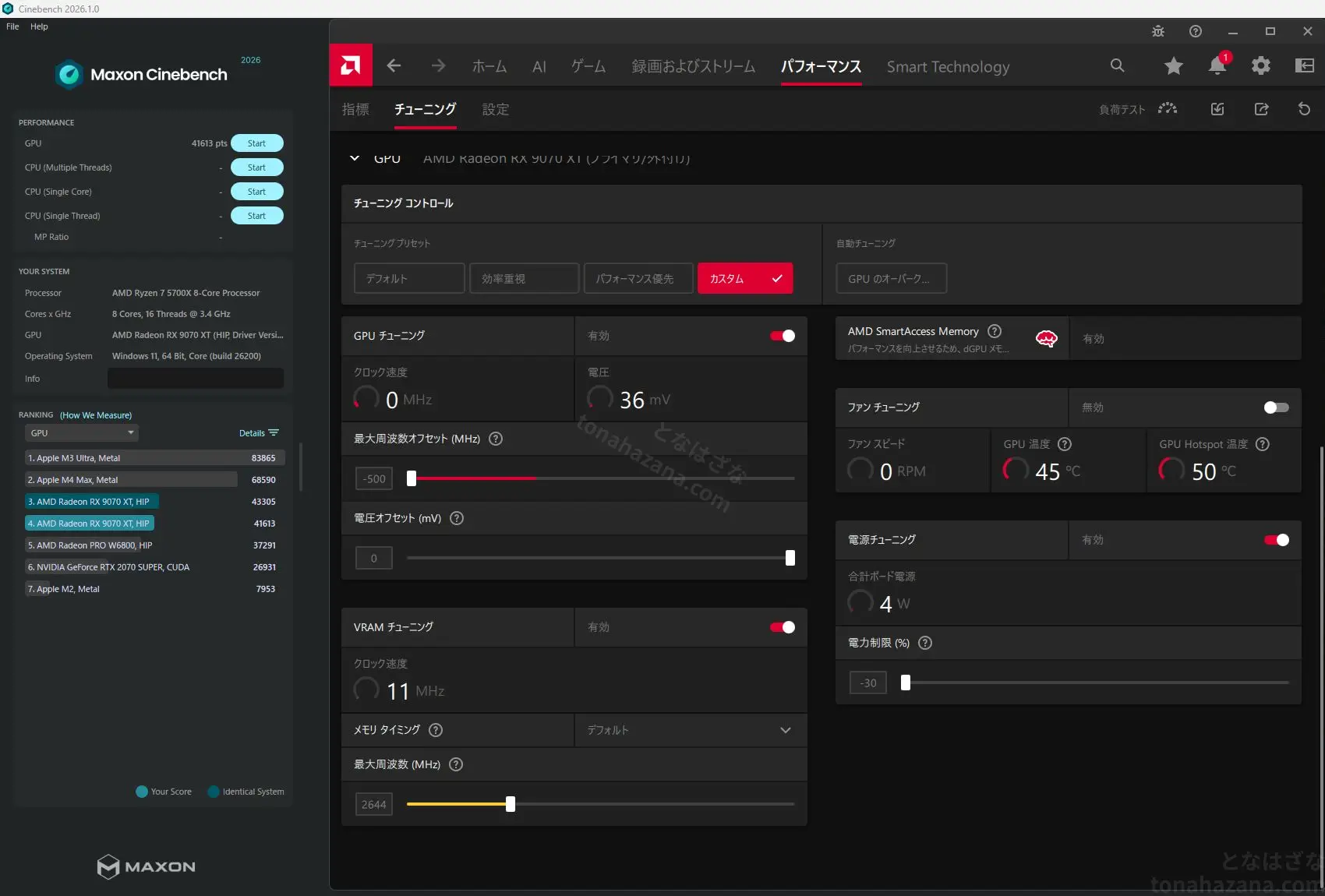
Task: Open the settings gear icon
Action: 1260,66
